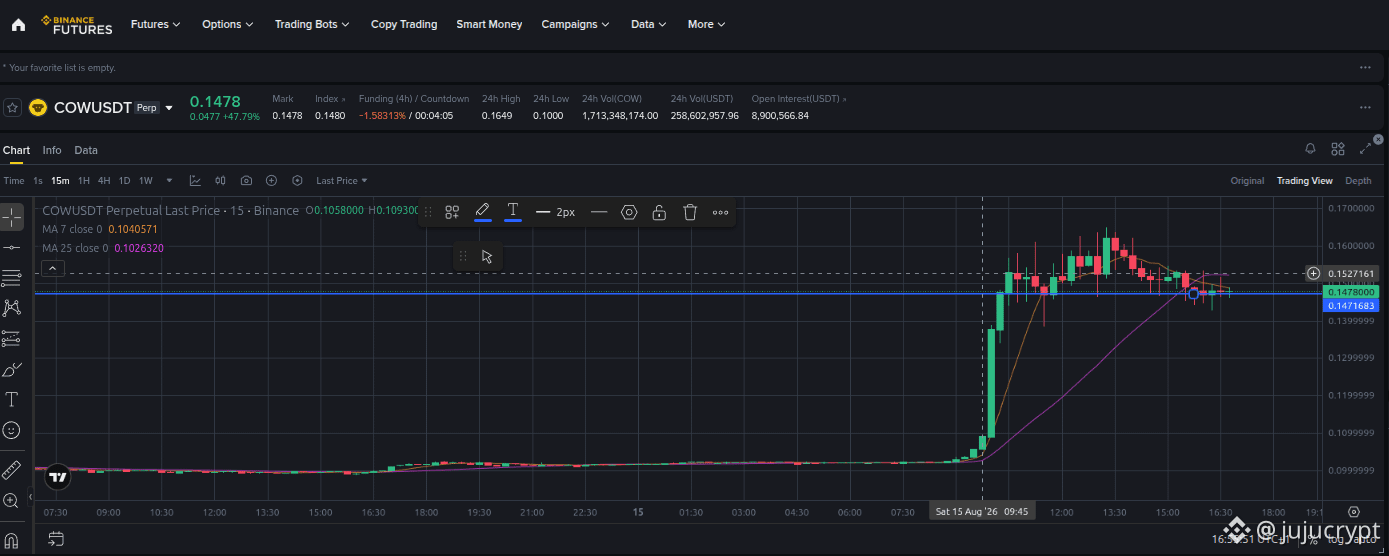The height and width of the screenshot is (556, 1389).
Task: Select the pattern drawing tool
Action: coord(12,308)
